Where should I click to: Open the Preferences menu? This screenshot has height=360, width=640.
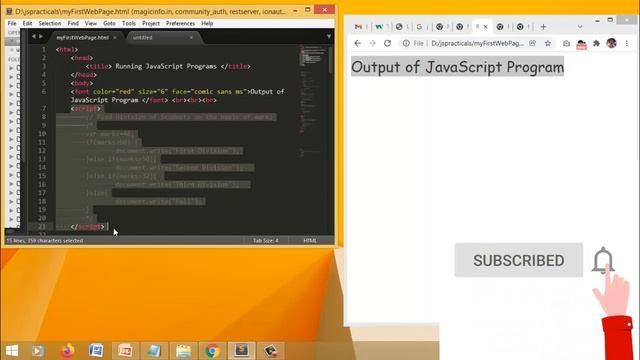point(180,24)
